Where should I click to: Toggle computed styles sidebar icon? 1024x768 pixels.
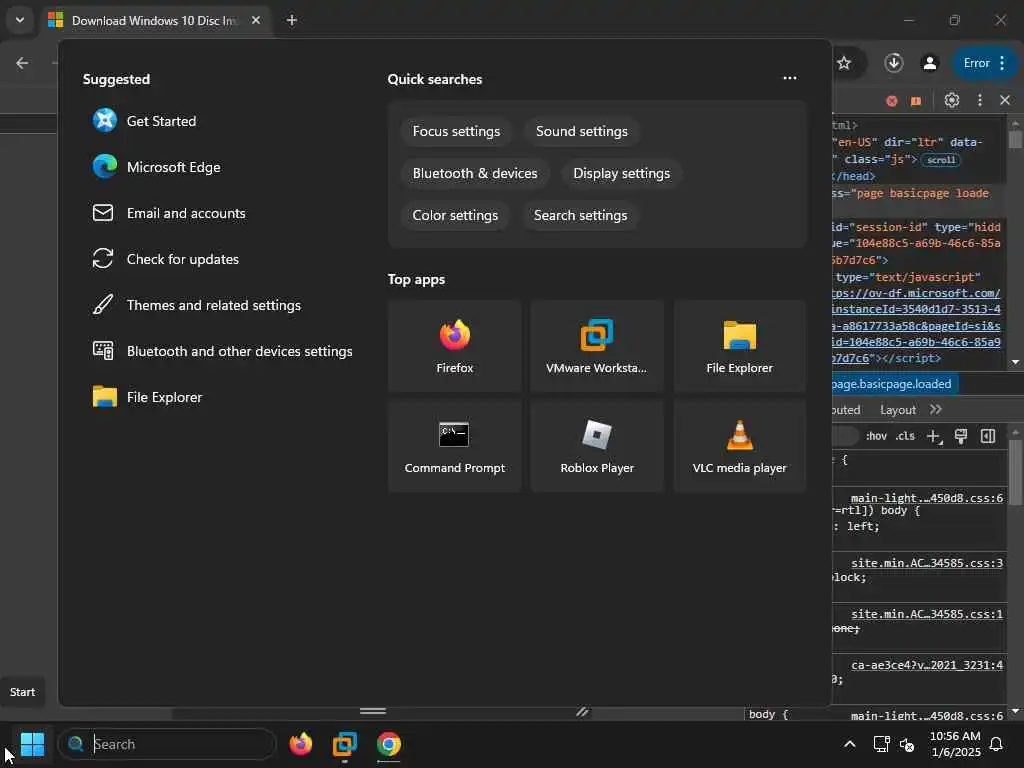point(987,436)
